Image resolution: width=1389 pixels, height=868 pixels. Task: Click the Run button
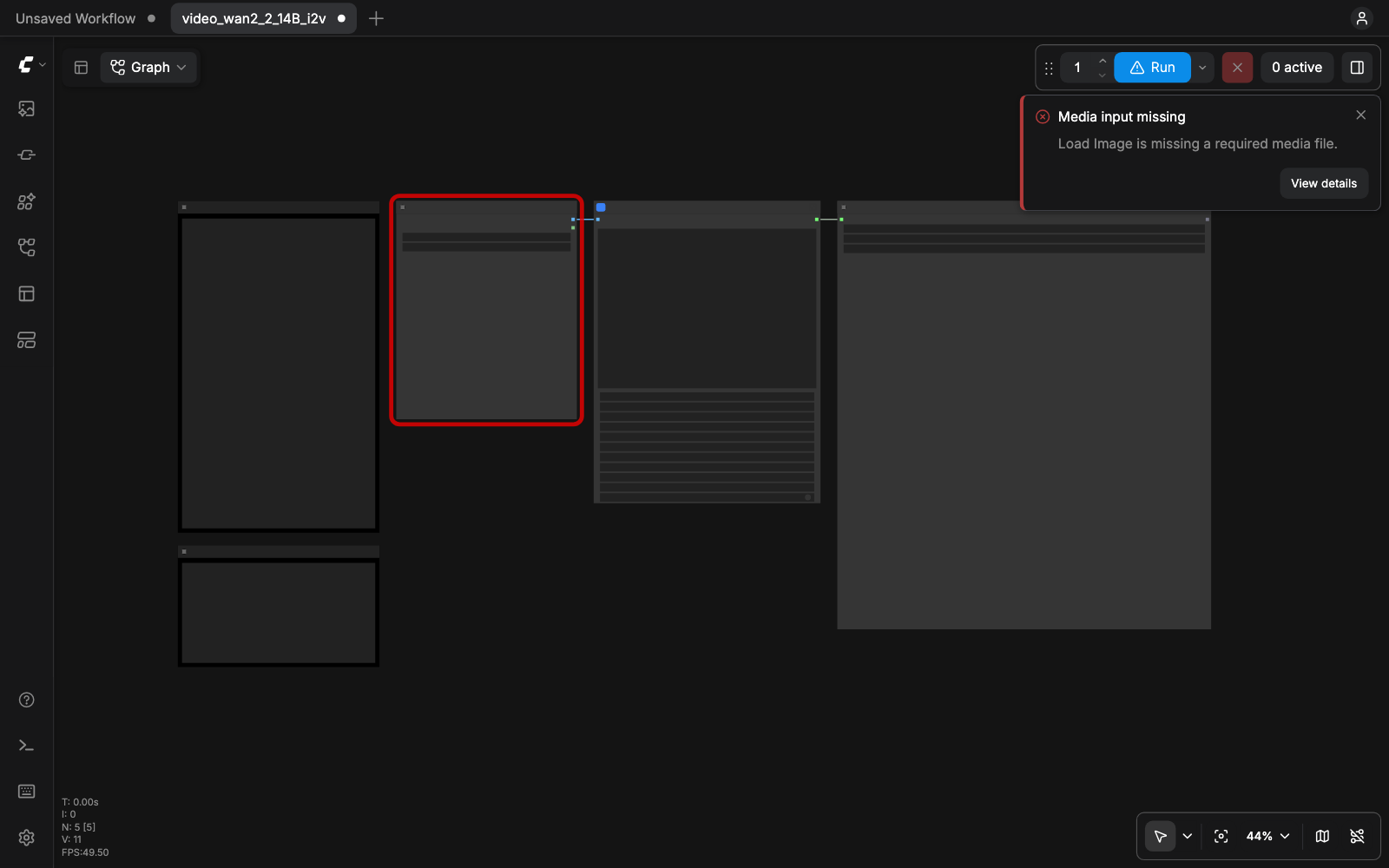pos(1152,67)
